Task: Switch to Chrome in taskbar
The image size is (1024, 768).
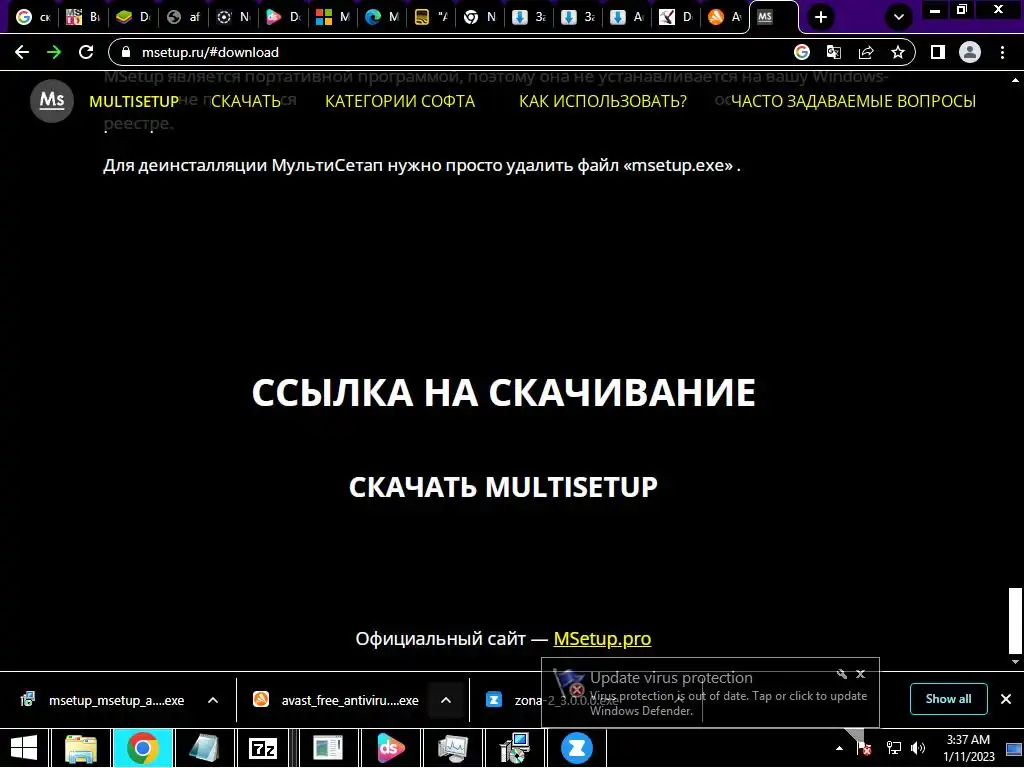Action: [x=142, y=748]
